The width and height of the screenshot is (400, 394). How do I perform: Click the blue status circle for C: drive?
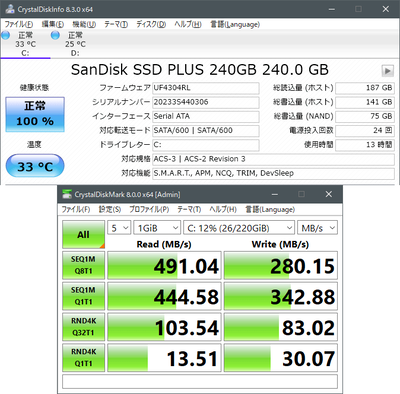(6, 35)
